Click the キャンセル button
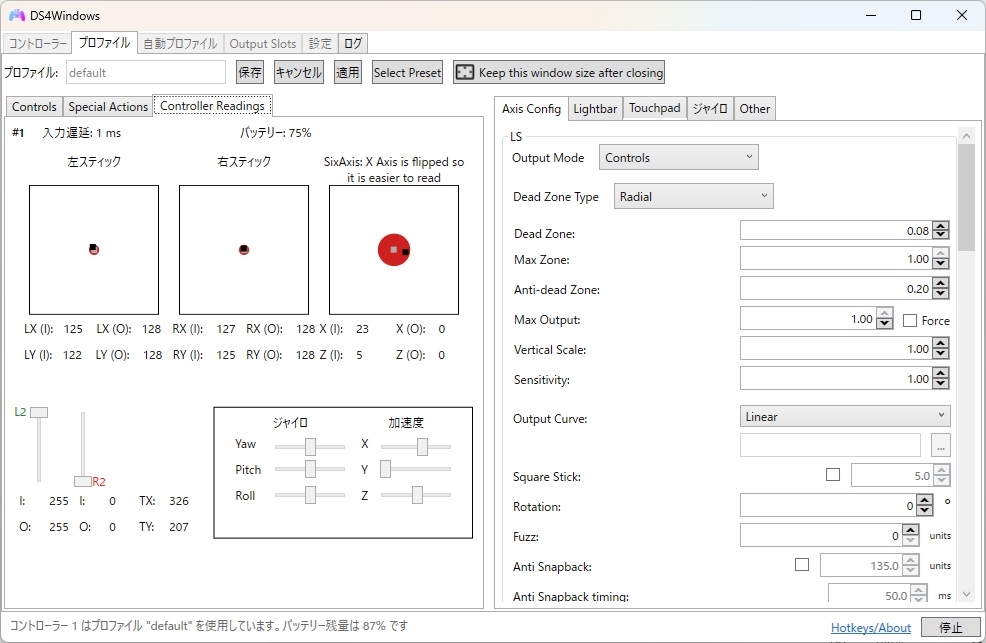 299,72
